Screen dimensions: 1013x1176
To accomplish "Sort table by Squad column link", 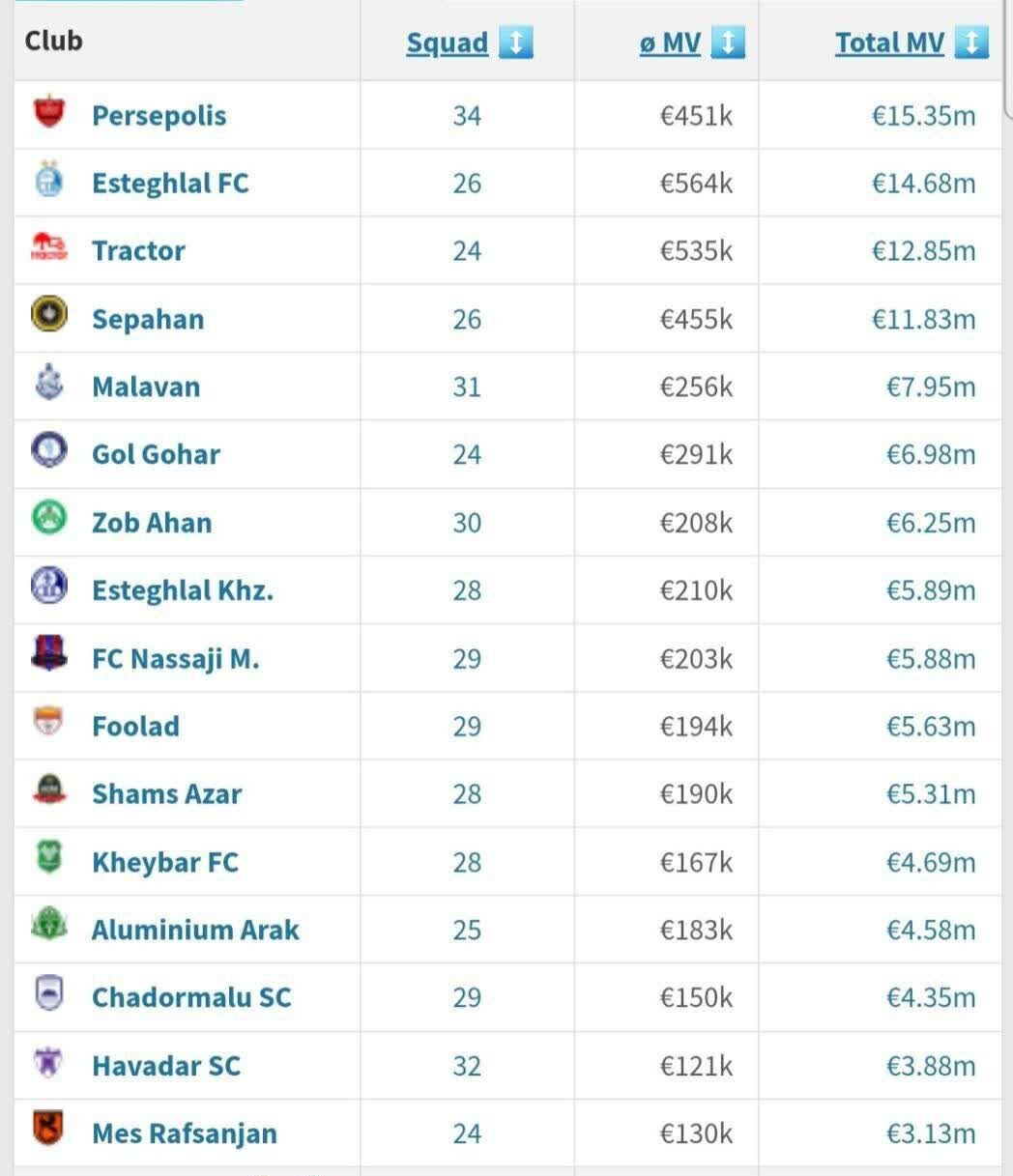I will click(x=447, y=43).
